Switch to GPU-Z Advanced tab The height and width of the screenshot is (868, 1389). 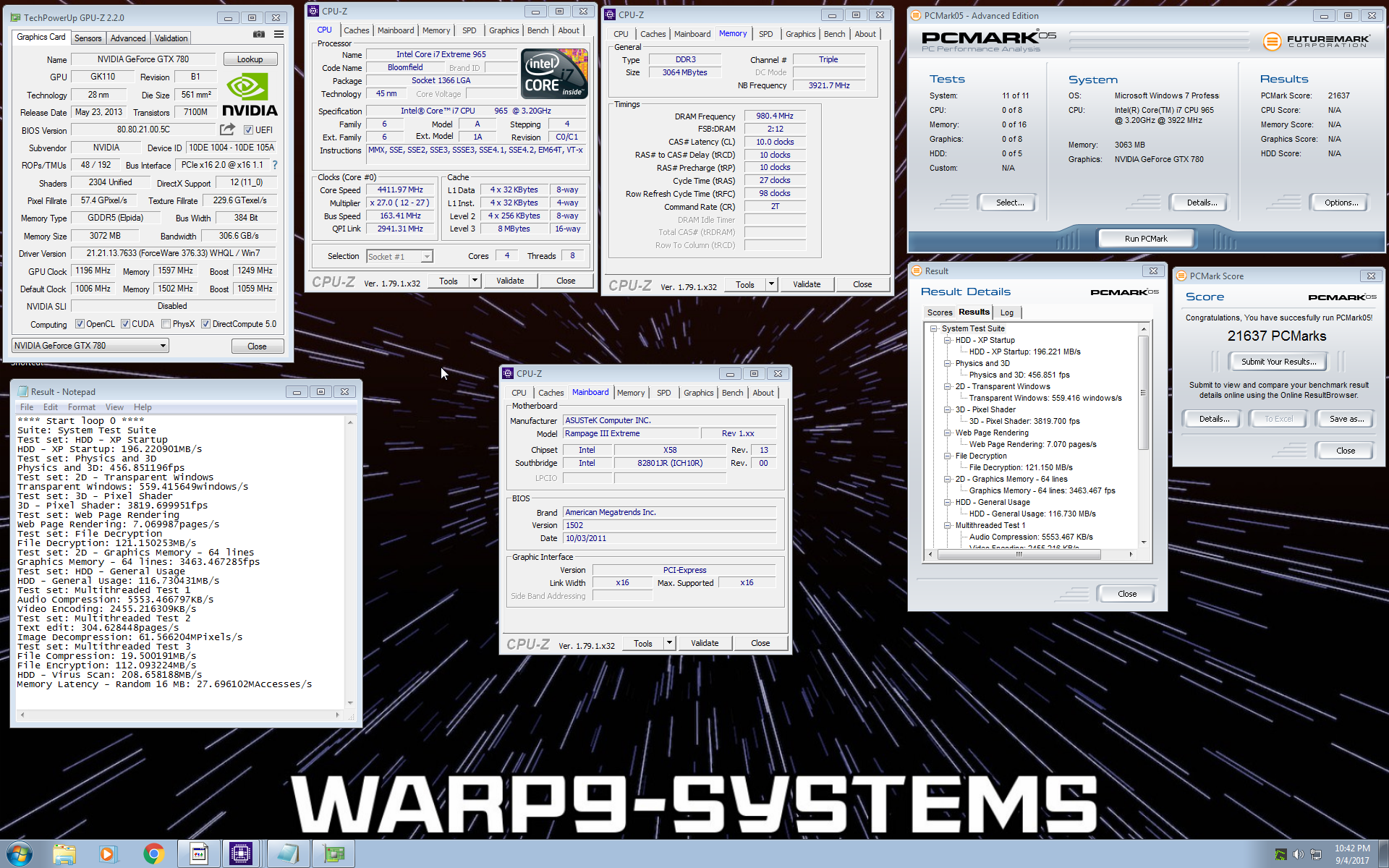click(x=128, y=38)
